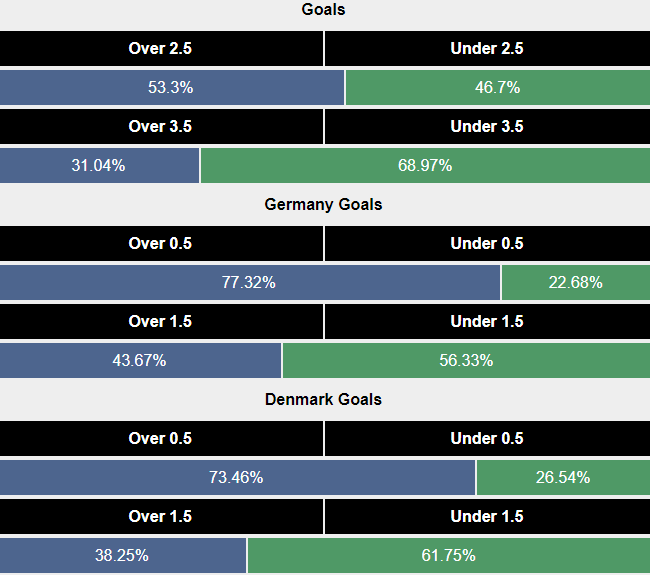Click the 56.33% green bar segment

click(x=466, y=360)
